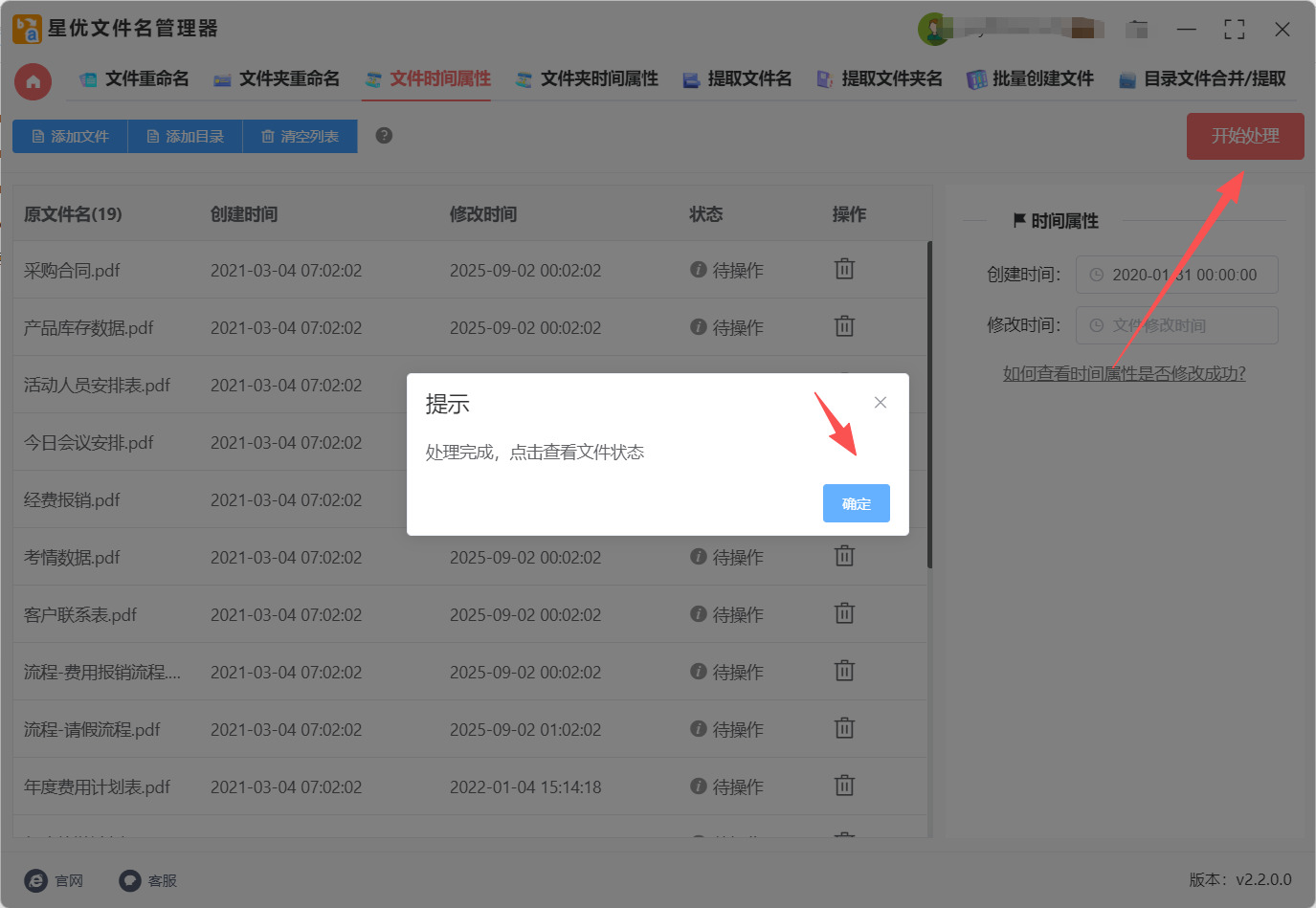
Task: Remove 年度费用计划表.pdf via trash icon
Action: (843, 786)
